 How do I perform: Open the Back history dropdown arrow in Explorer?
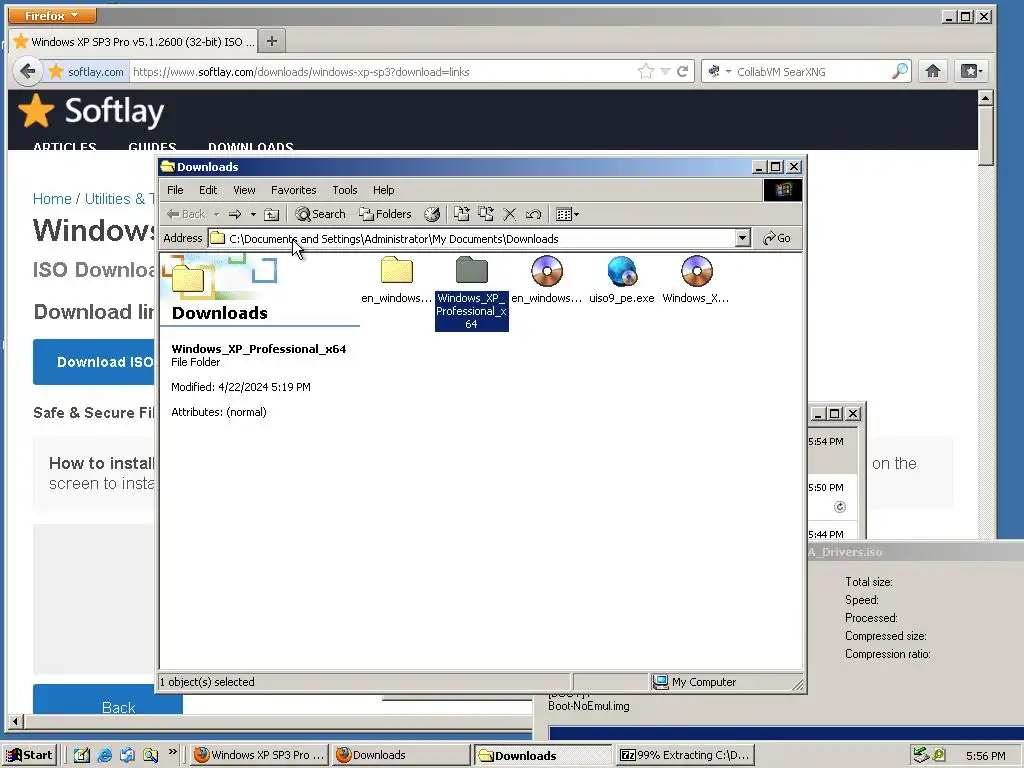pos(216,214)
